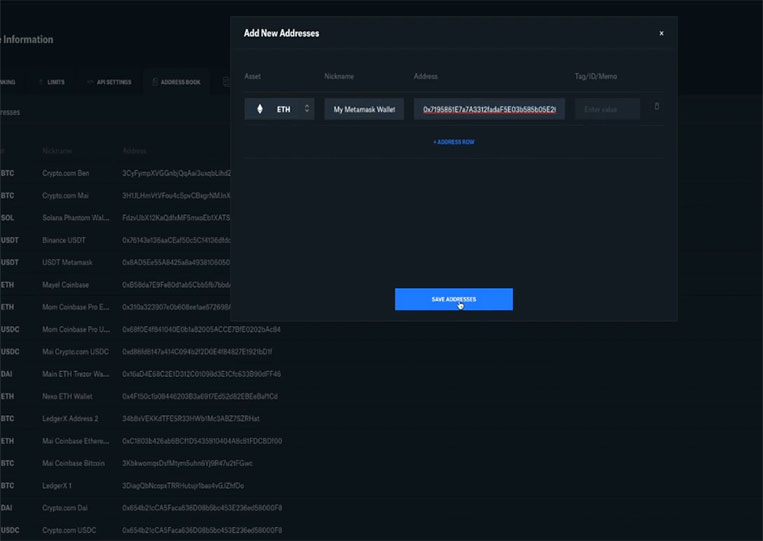Screen dimensions: 763x541
Task: Click the SOL asset label in address list
Action: click(7, 218)
